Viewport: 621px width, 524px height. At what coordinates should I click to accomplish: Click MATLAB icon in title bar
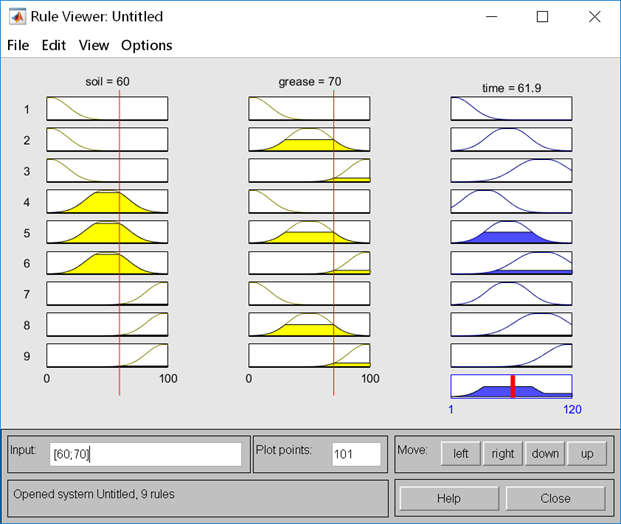coord(17,17)
